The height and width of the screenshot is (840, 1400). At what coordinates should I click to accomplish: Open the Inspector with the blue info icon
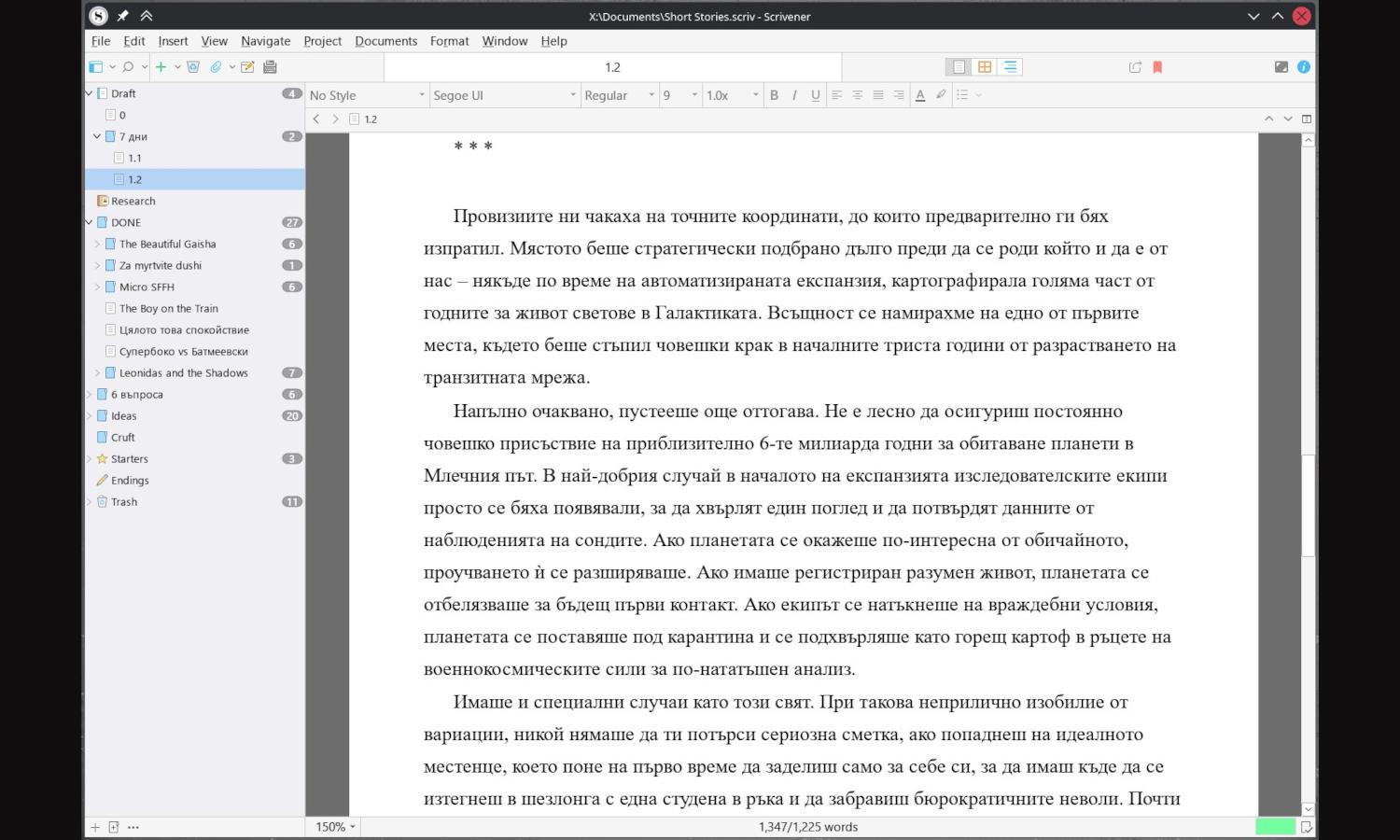(x=1304, y=67)
